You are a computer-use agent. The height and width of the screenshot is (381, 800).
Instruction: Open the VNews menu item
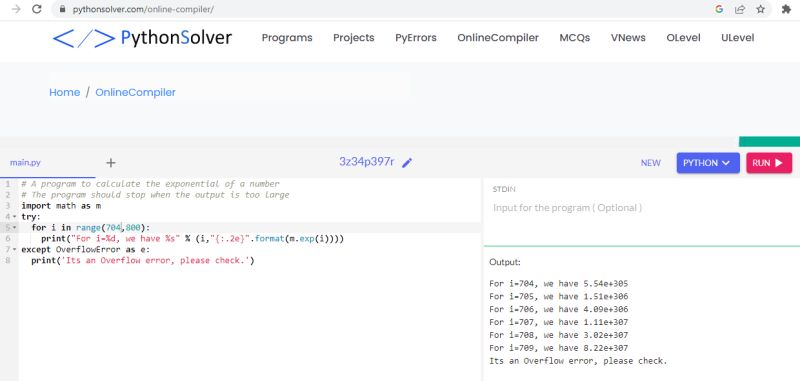(x=628, y=38)
